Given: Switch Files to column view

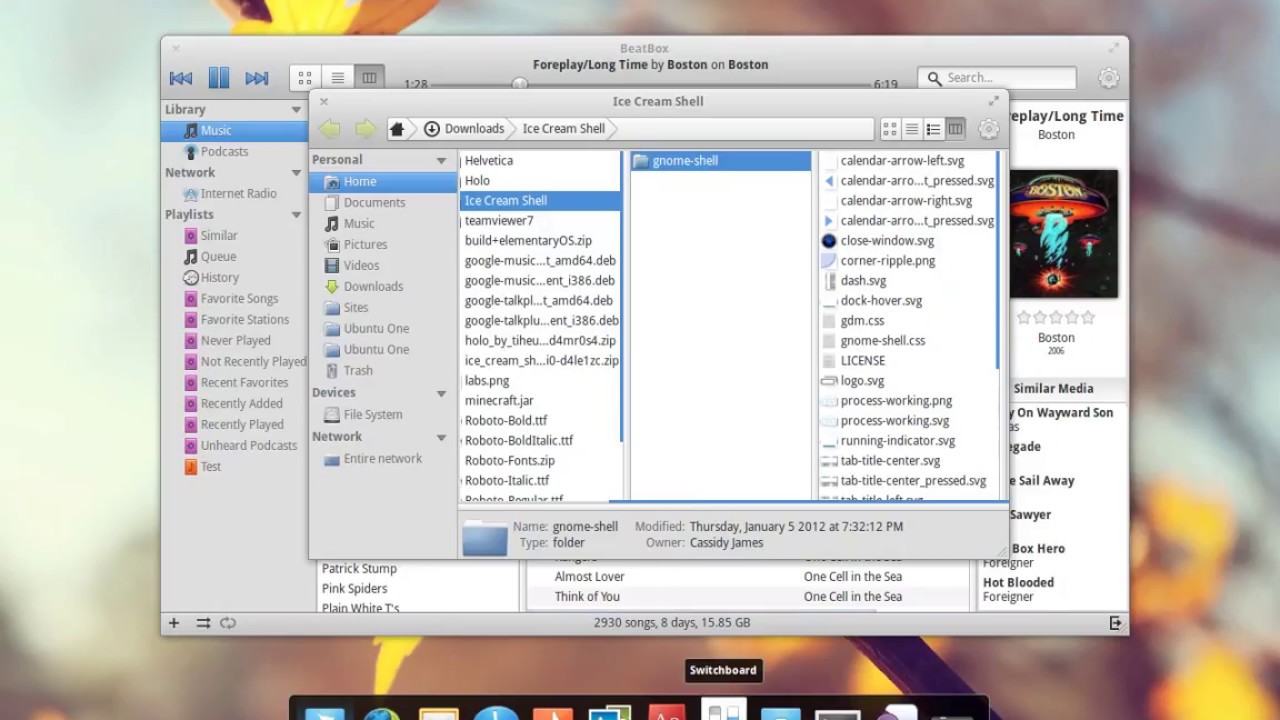Looking at the screenshot, I should [x=955, y=128].
